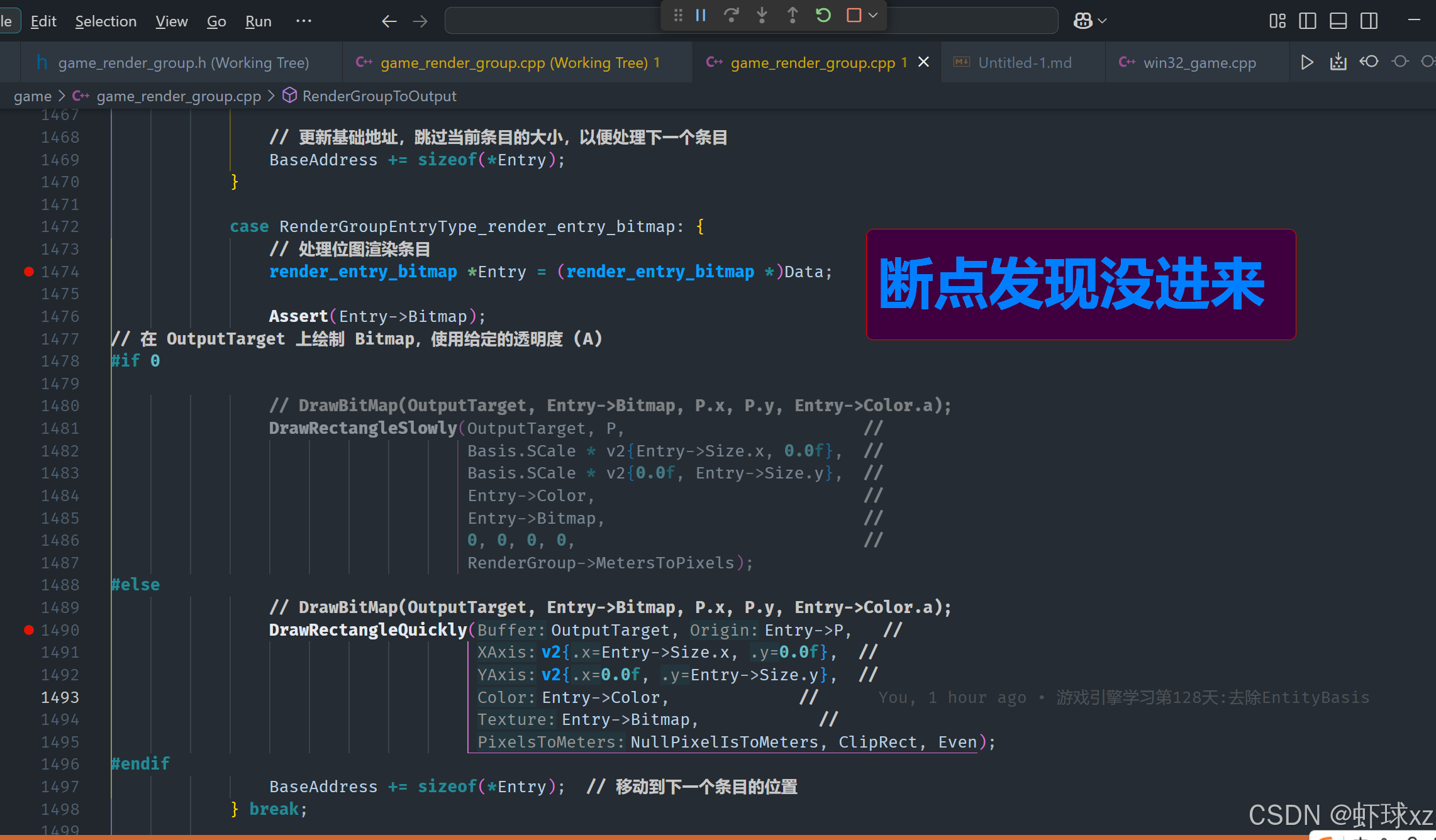1436x840 pixels.
Task: Run the C++ file with play icon
Action: pyautogui.click(x=1306, y=62)
